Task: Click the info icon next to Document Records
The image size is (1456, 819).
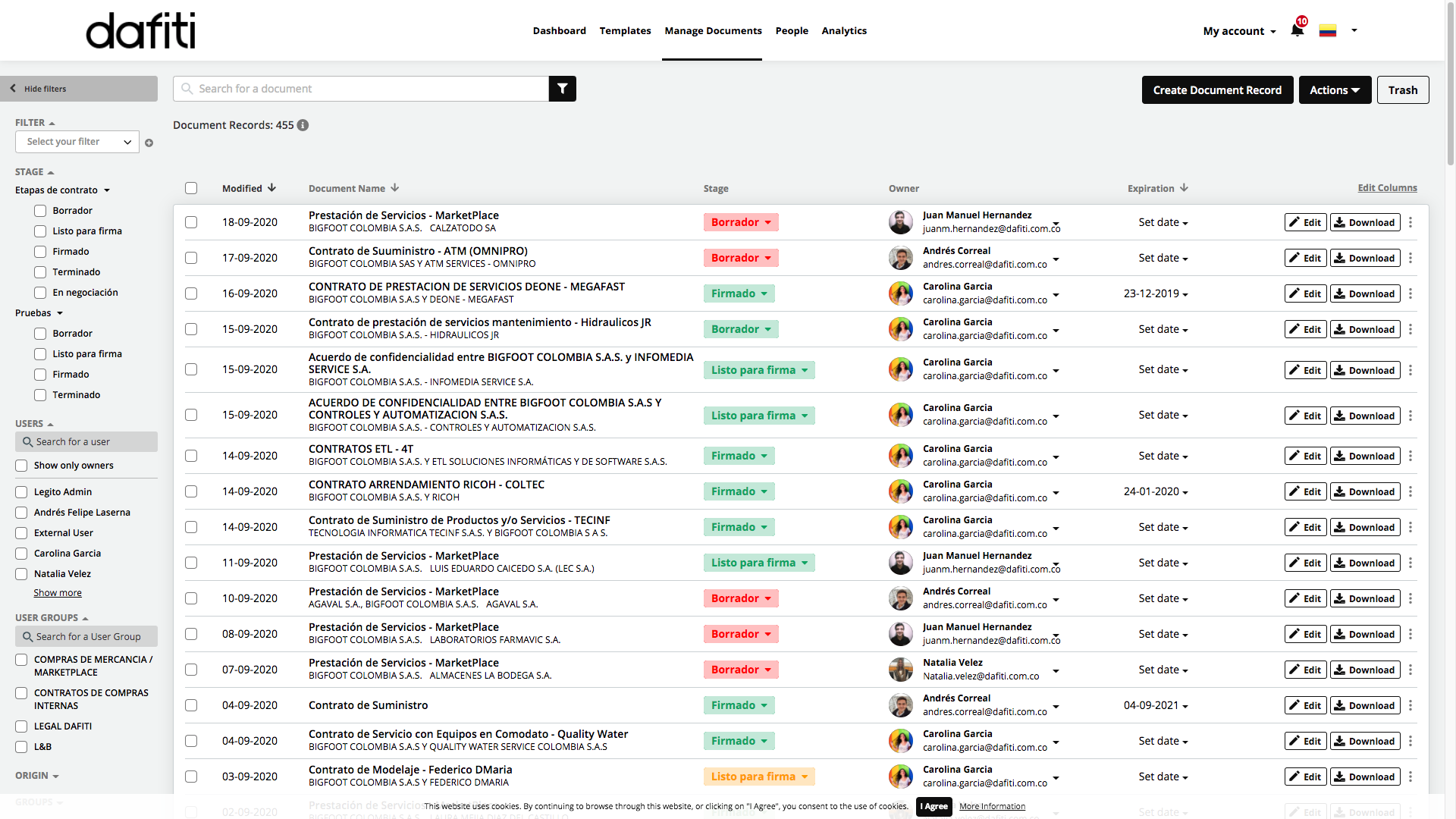Action: pyautogui.click(x=303, y=125)
